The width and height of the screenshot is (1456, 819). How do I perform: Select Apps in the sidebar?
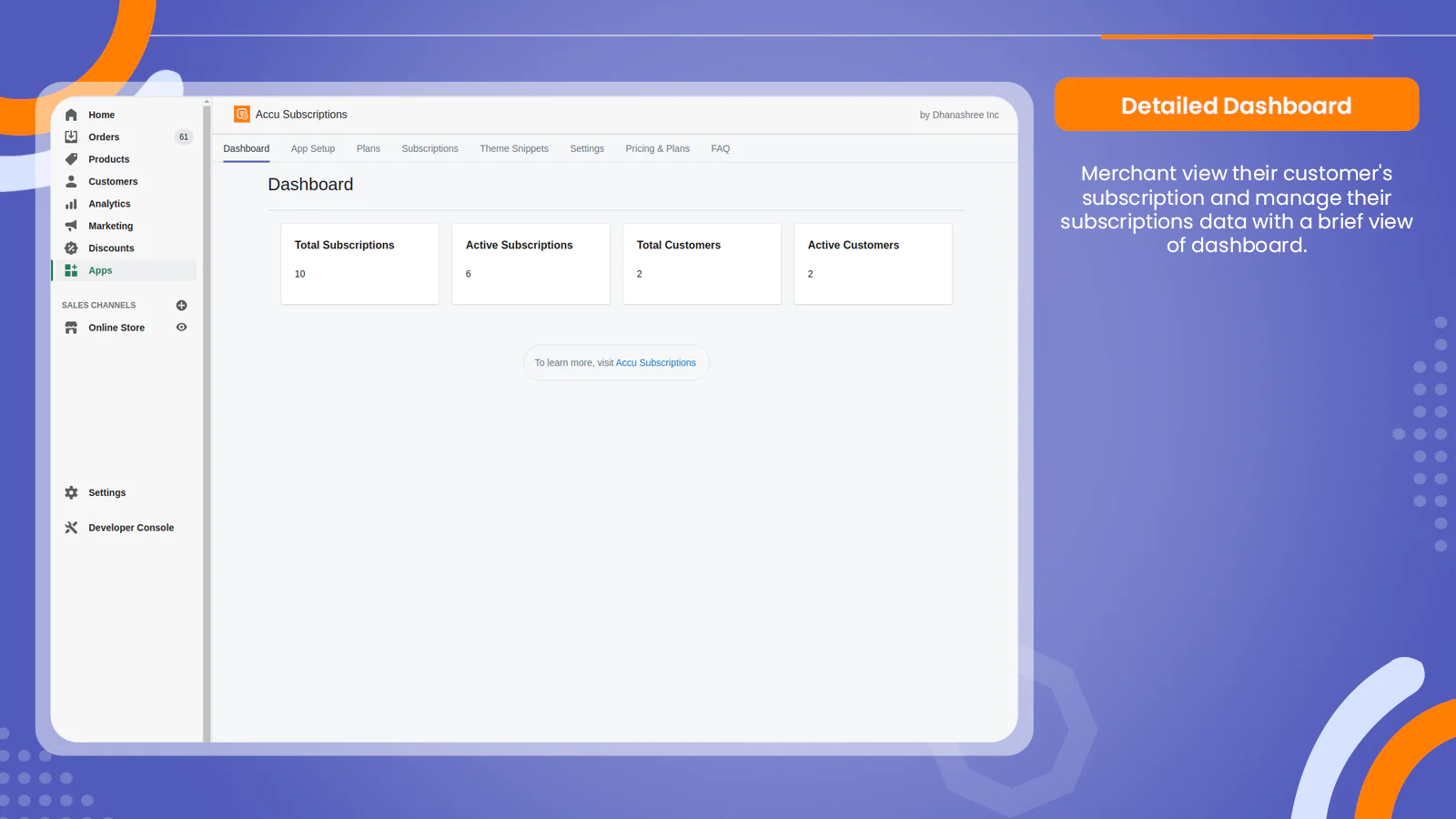(x=100, y=270)
